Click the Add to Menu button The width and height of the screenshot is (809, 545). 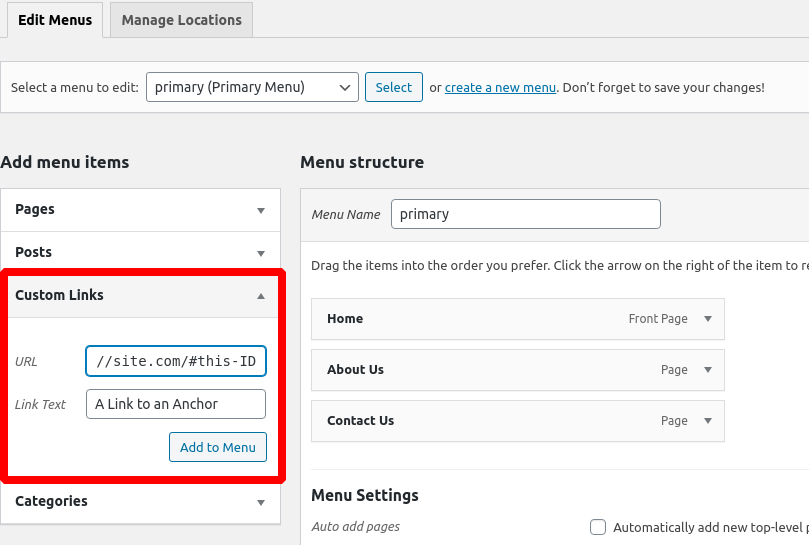click(x=218, y=447)
